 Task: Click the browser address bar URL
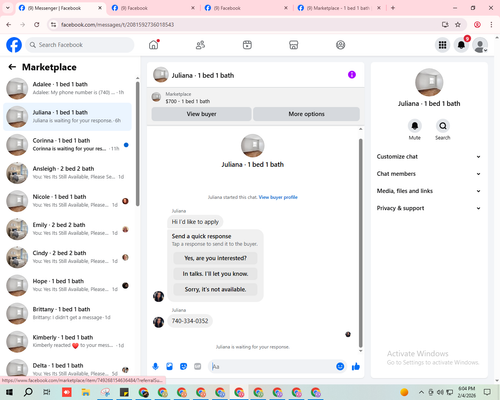[x=117, y=25]
